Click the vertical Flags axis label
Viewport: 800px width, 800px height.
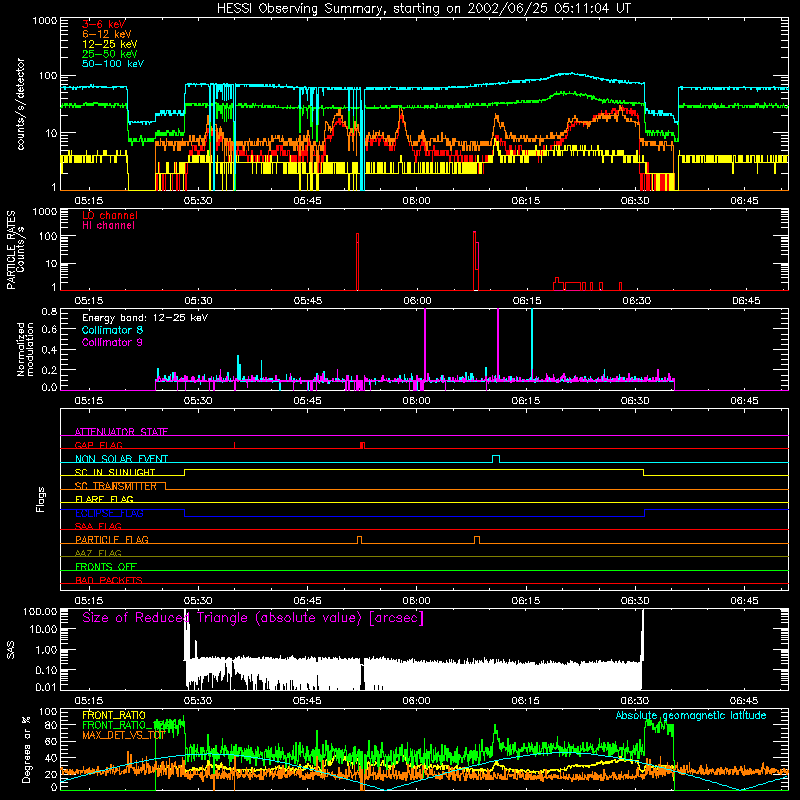click(x=41, y=499)
